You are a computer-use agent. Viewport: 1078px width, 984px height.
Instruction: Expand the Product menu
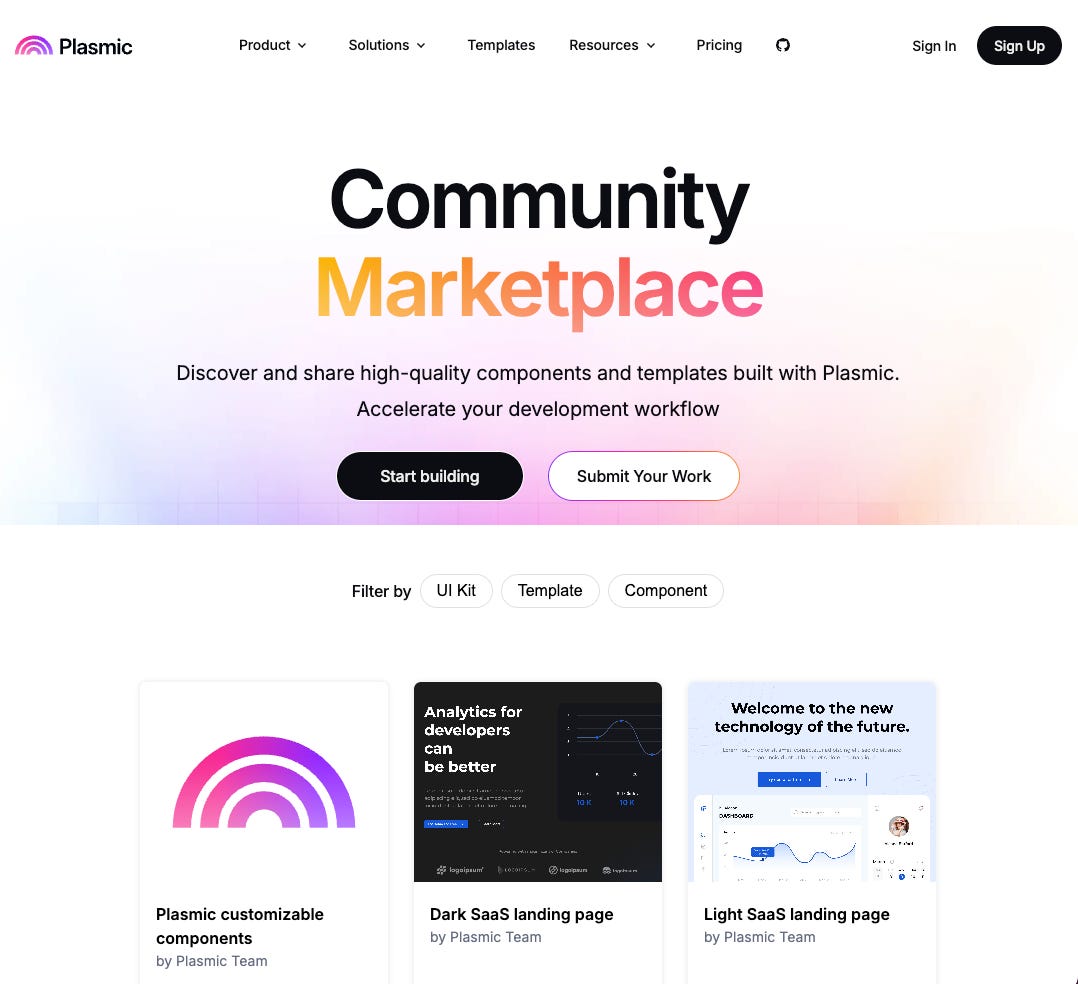[272, 45]
